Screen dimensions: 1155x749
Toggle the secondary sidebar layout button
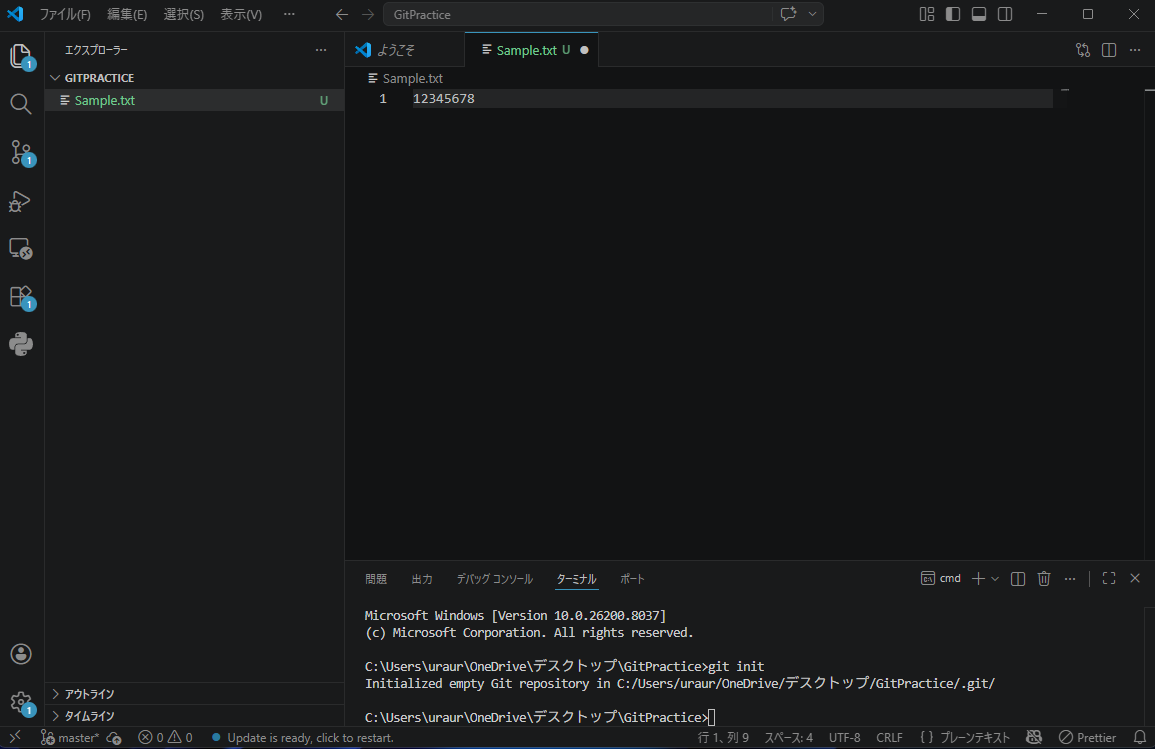1005,14
